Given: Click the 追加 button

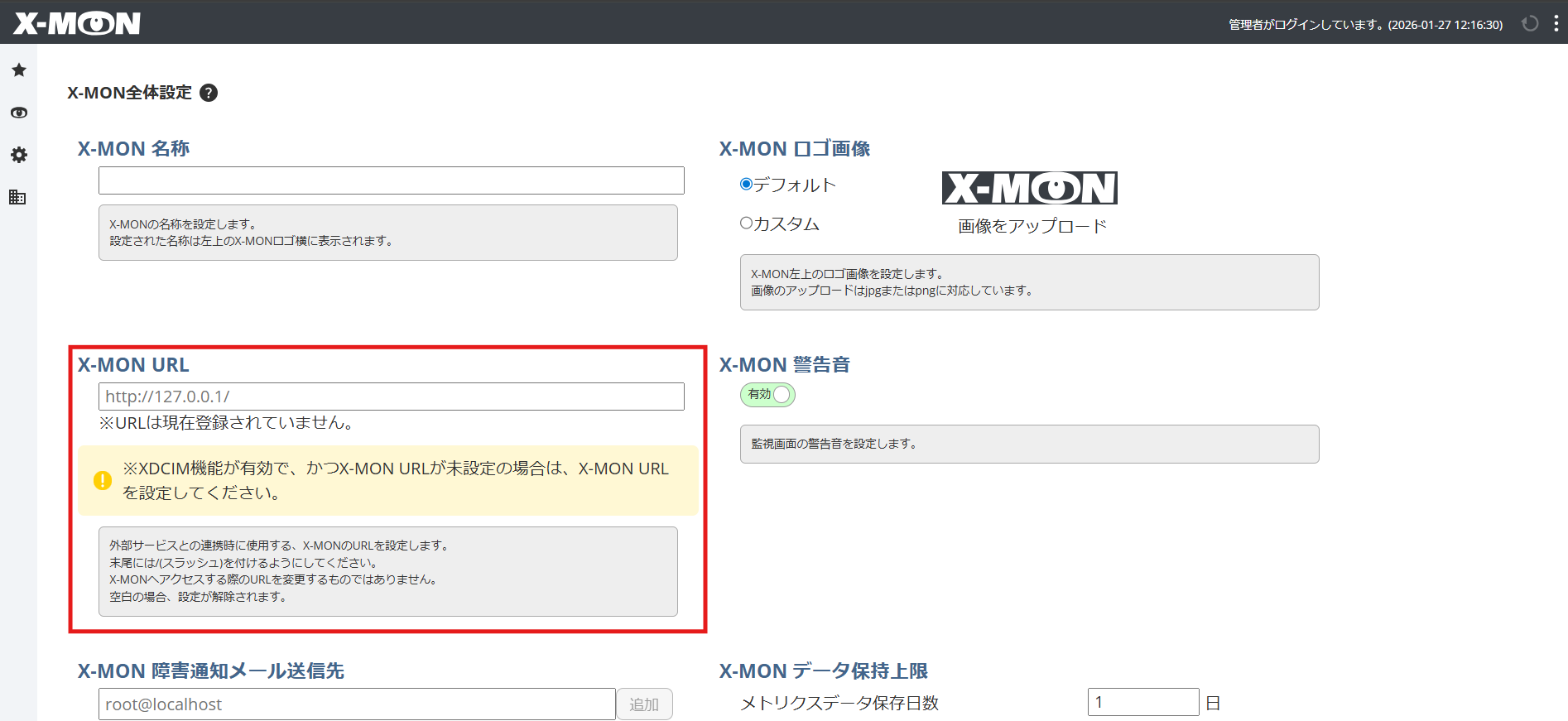Looking at the screenshot, I should click(644, 704).
